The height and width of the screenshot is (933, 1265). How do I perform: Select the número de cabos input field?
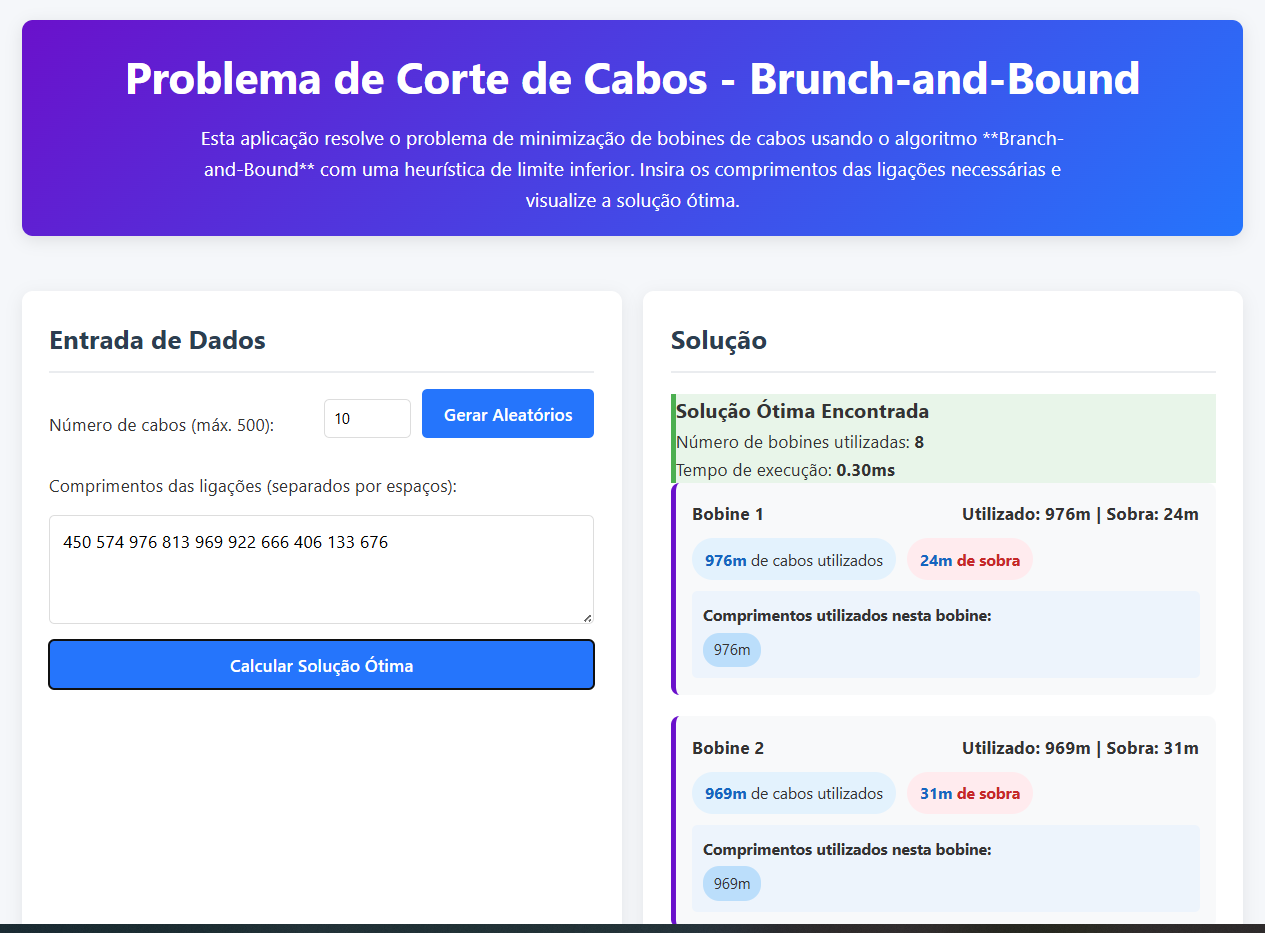366,418
